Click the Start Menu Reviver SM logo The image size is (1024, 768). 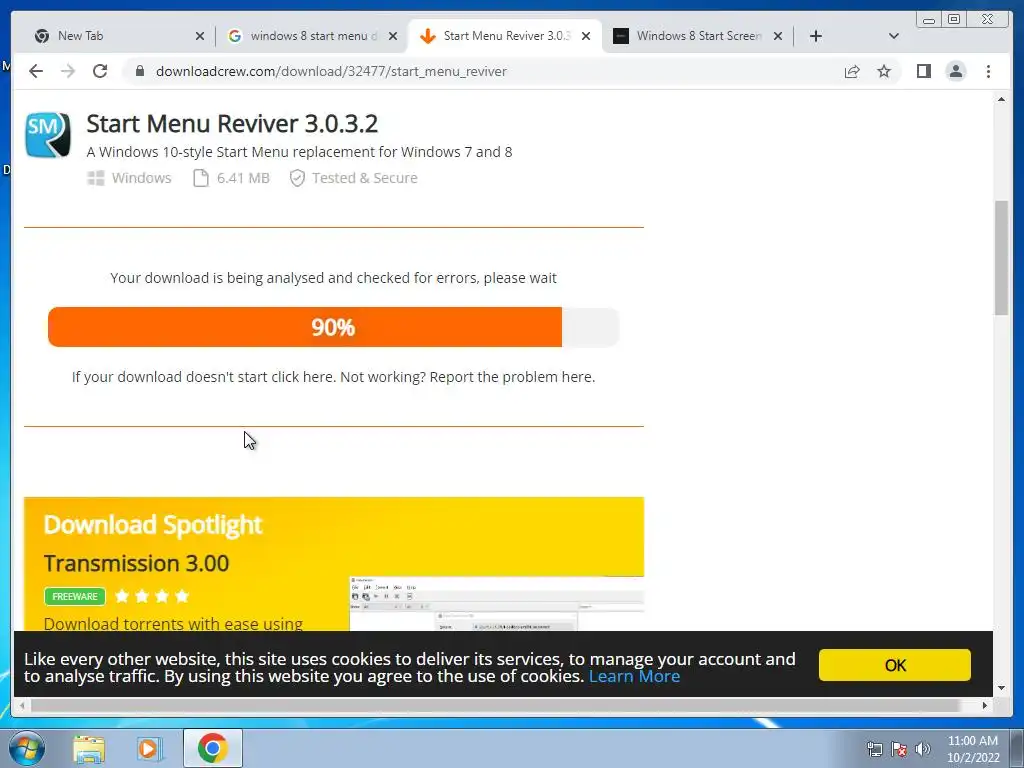click(x=48, y=135)
